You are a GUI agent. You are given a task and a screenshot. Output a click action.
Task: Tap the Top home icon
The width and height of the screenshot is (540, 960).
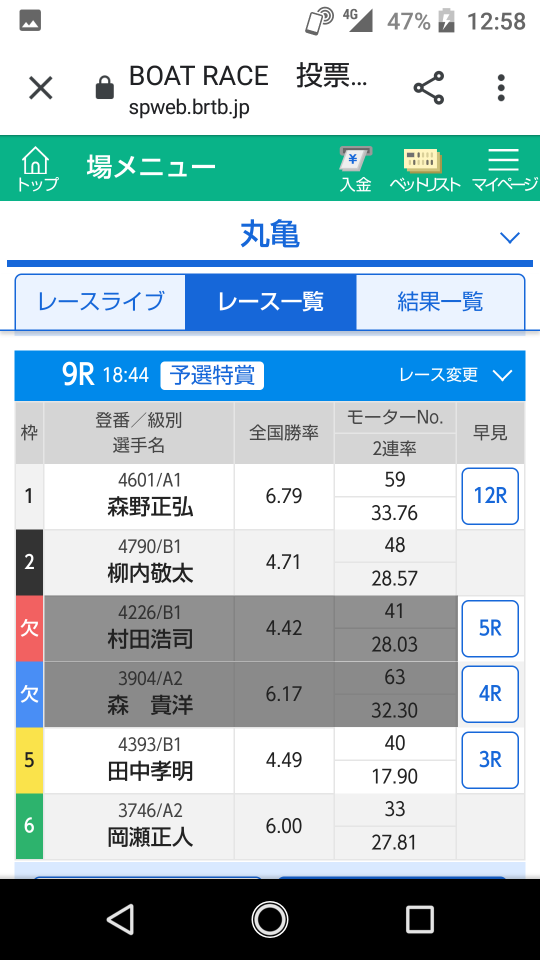pyautogui.click(x=36, y=168)
